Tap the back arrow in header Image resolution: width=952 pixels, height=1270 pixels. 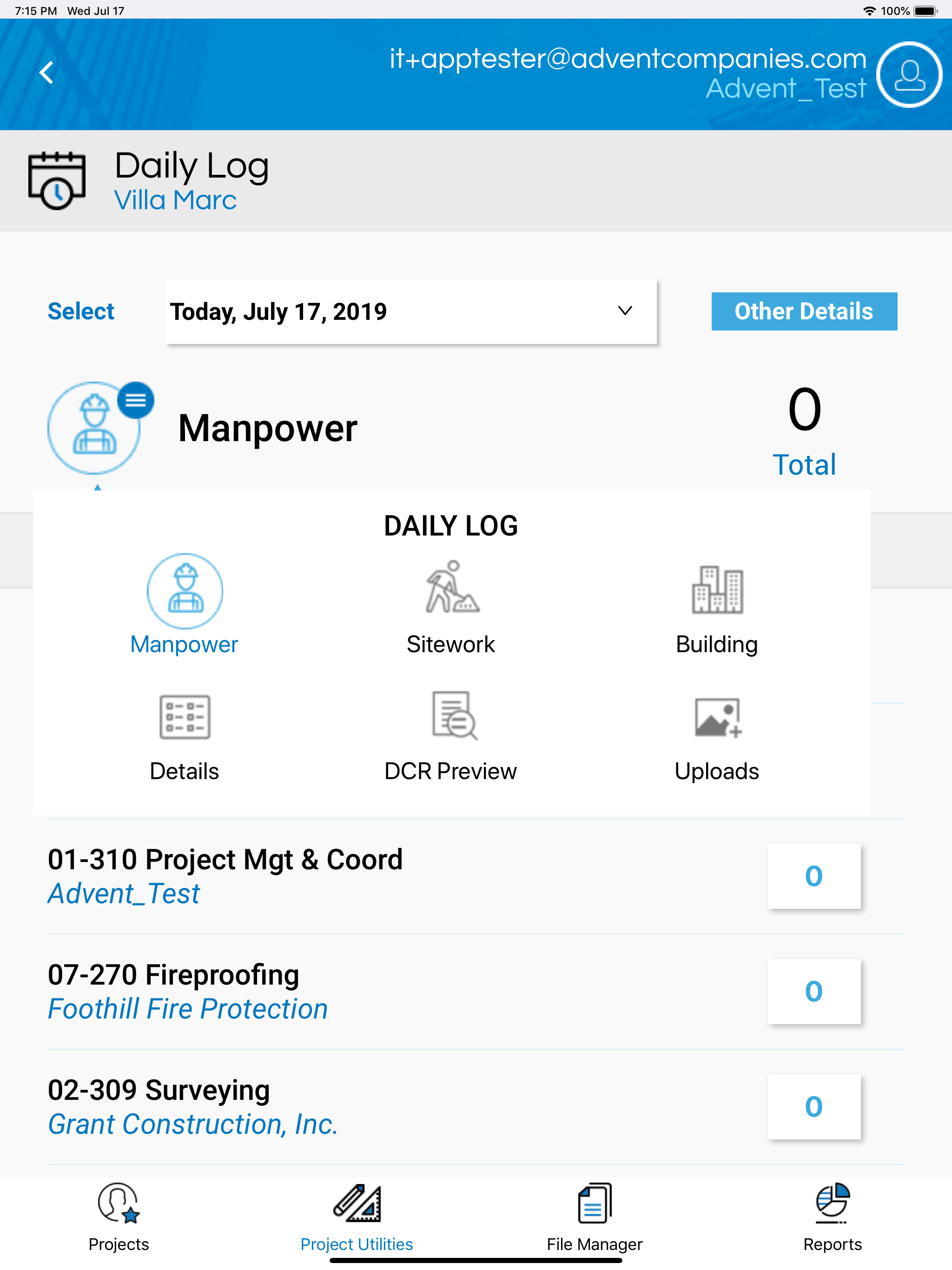click(46, 73)
